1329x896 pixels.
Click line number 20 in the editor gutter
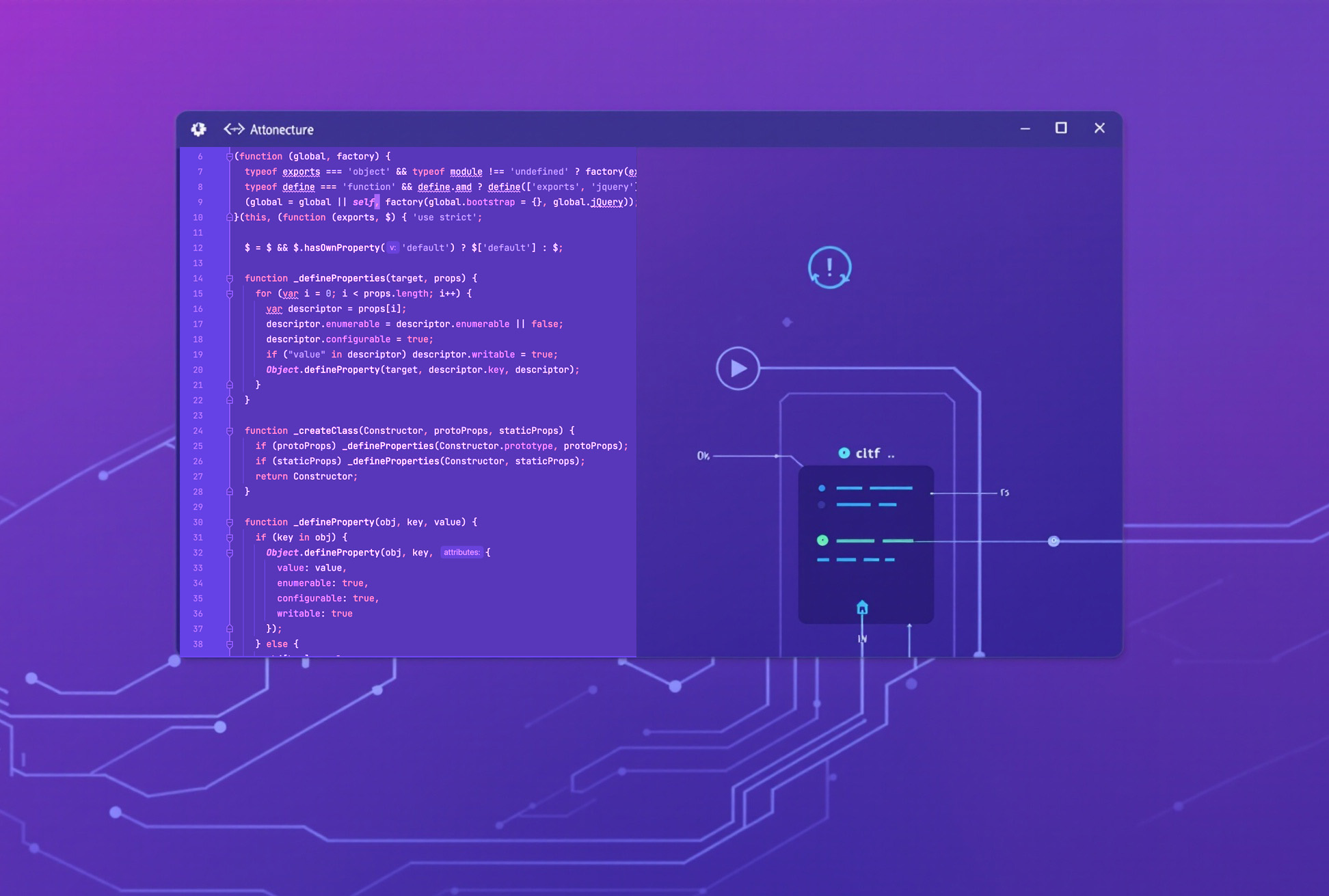(198, 370)
